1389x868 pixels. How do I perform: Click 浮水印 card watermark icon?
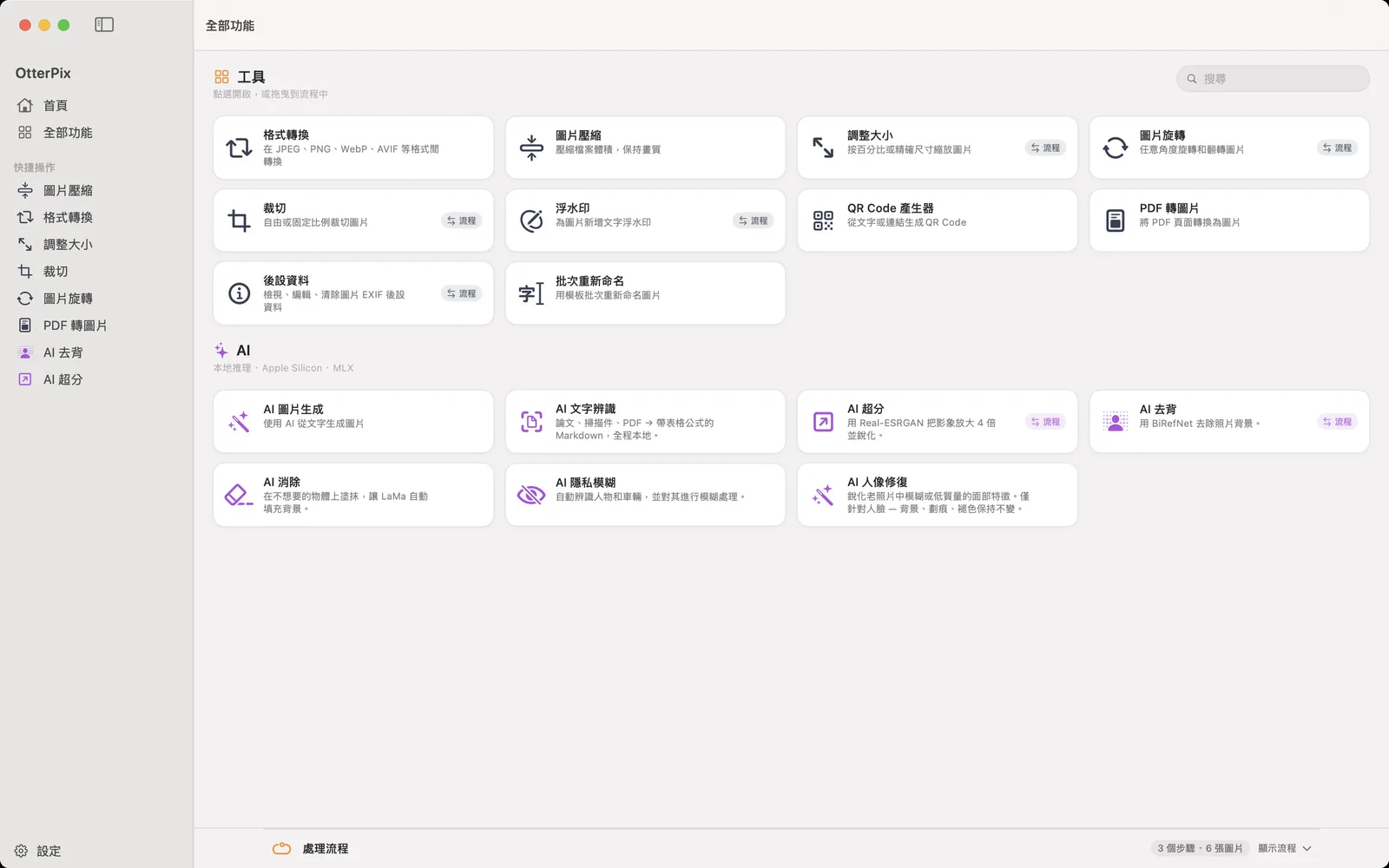[x=531, y=220]
